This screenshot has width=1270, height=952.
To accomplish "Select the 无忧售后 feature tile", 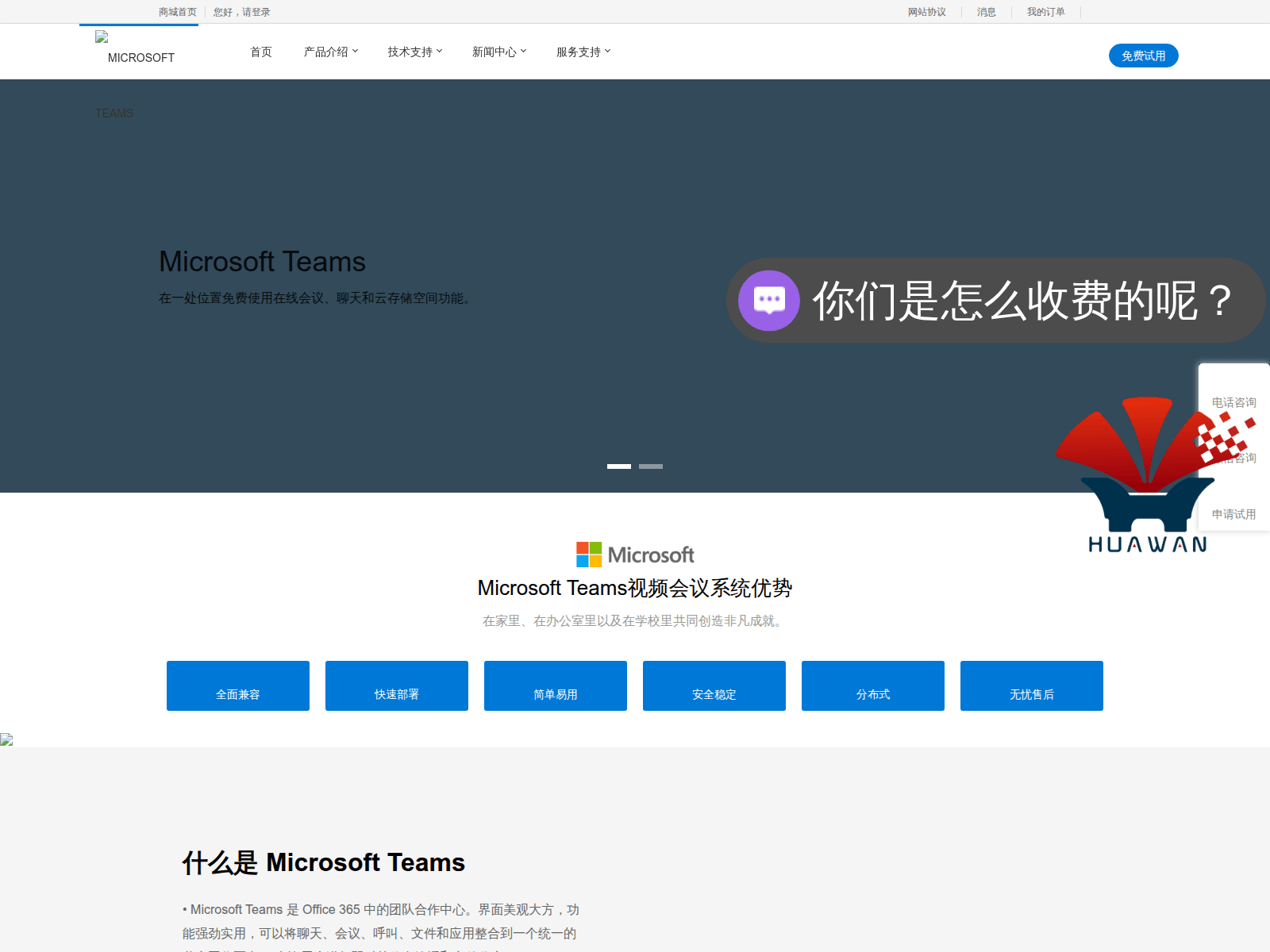I will point(1032,685).
